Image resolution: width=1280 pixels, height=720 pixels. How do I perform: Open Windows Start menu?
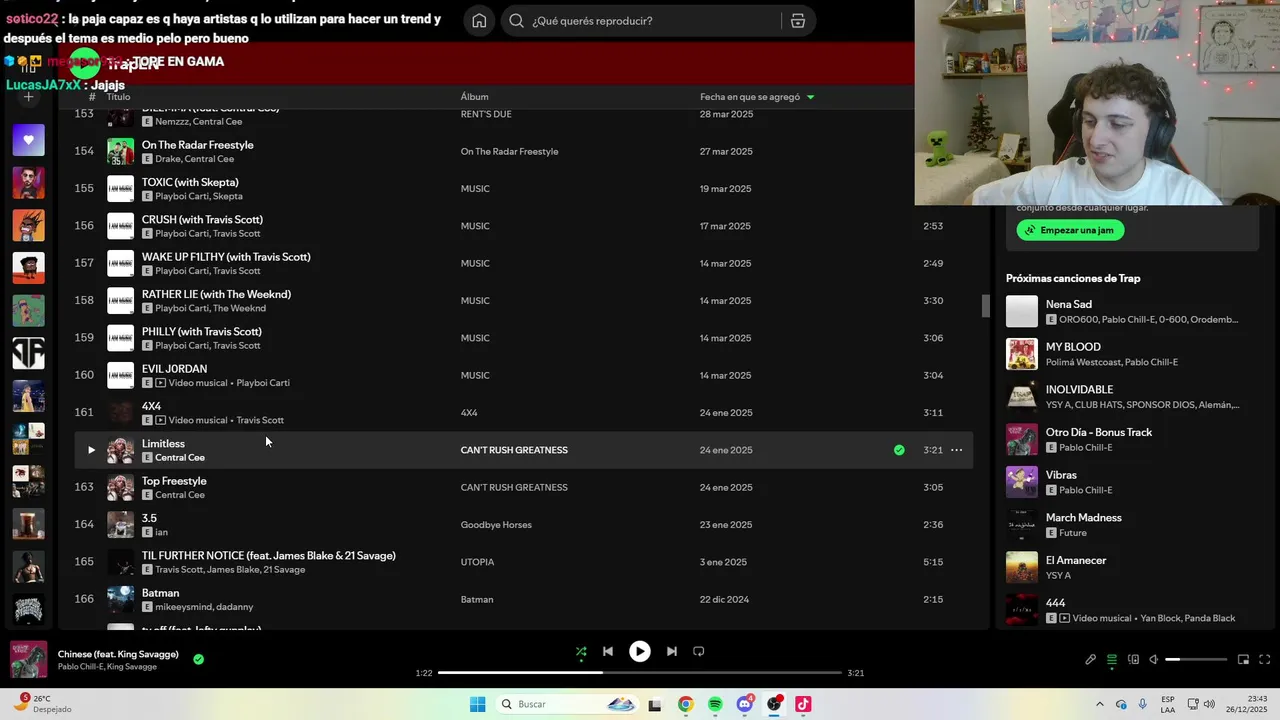click(x=478, y=704)
